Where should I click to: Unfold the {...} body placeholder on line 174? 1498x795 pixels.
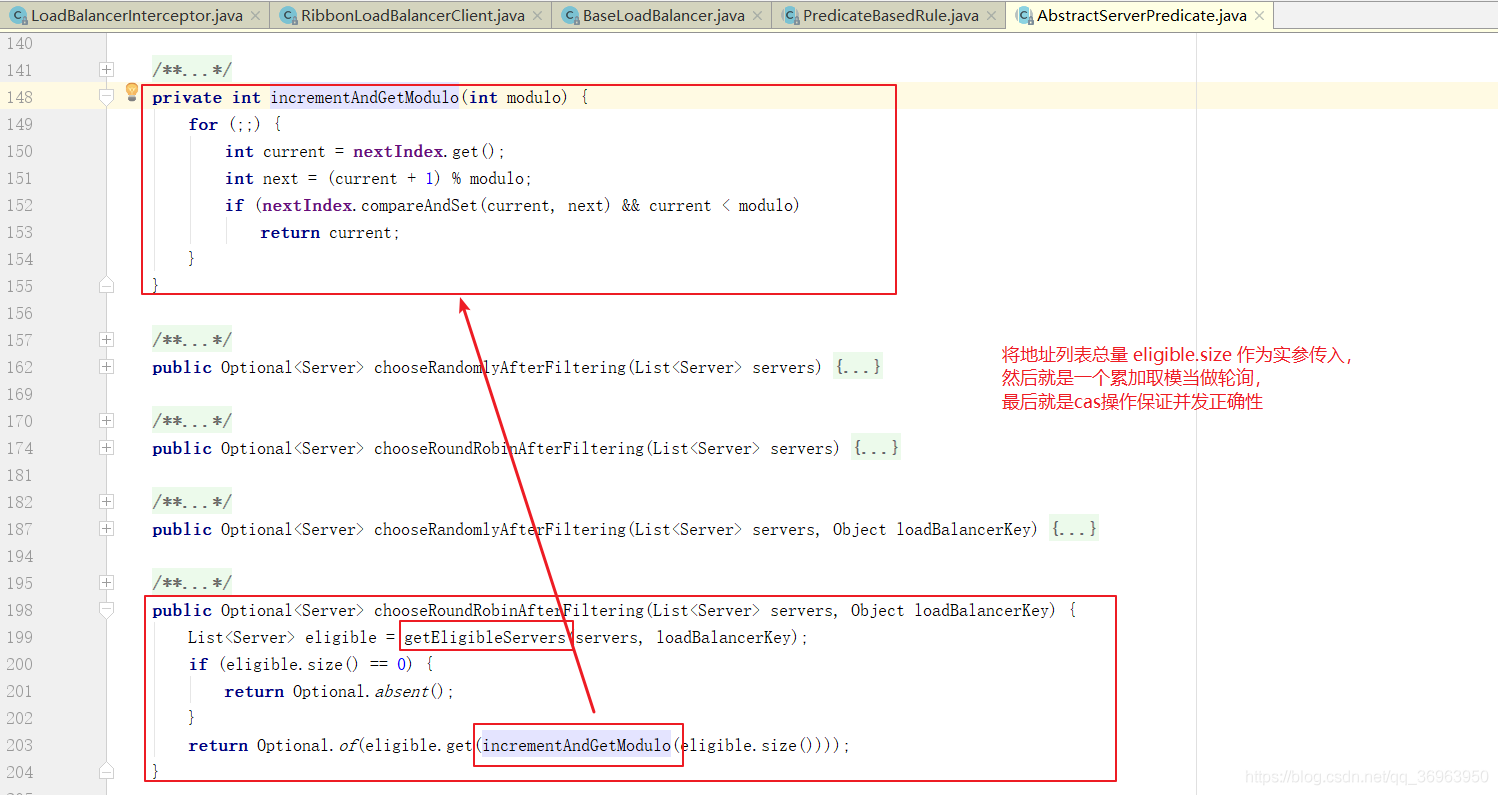click(876, 448)
